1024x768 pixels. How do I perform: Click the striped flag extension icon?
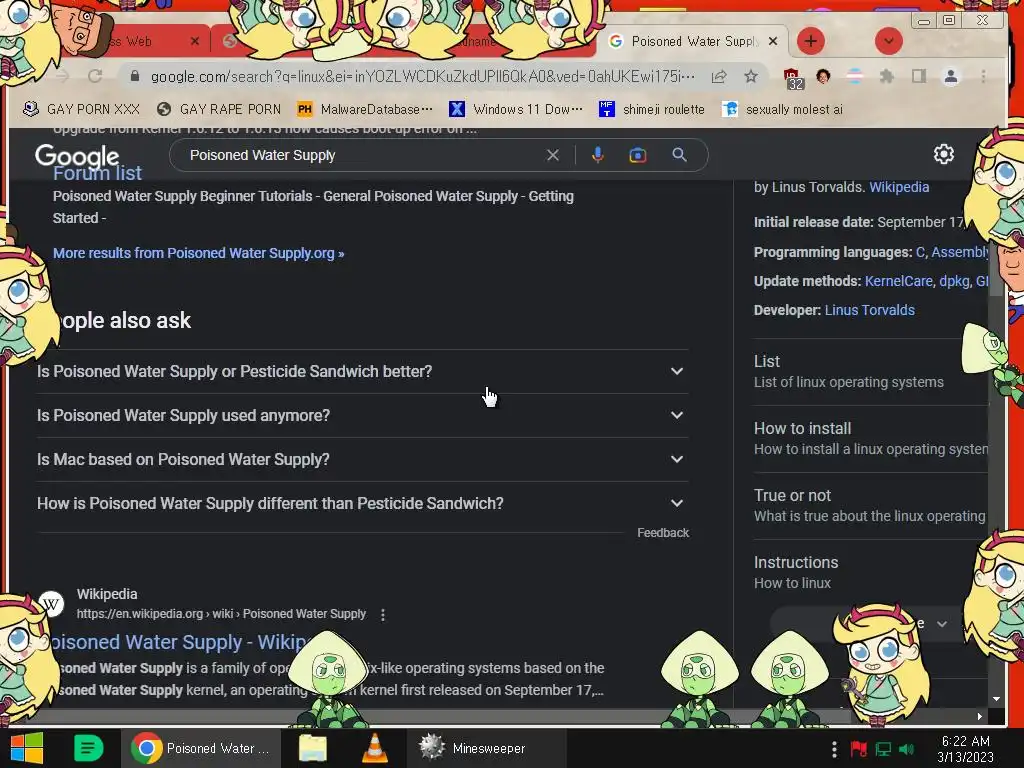855,76
